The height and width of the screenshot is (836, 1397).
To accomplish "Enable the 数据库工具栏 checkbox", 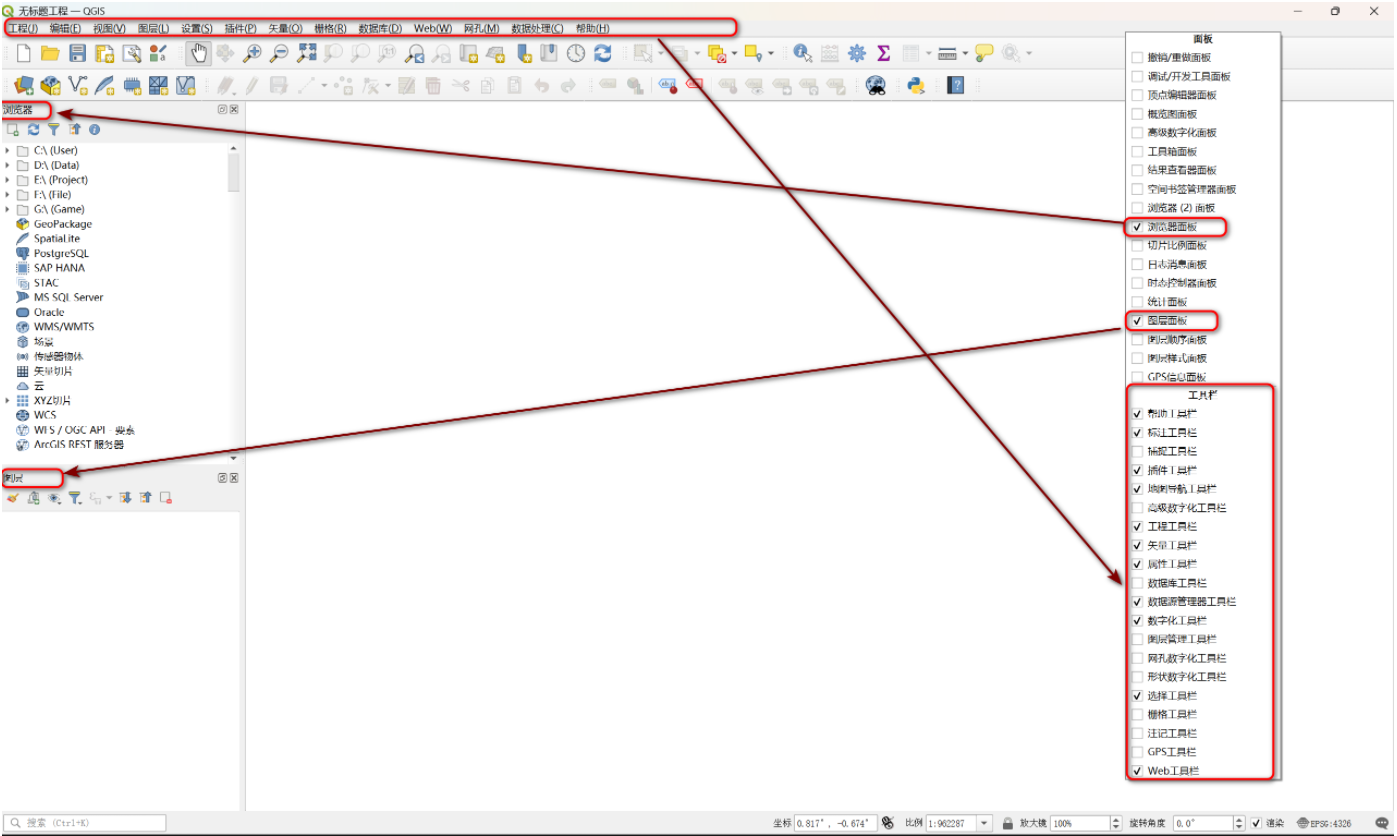I will pyautogui.click(x=1137, y=583).
